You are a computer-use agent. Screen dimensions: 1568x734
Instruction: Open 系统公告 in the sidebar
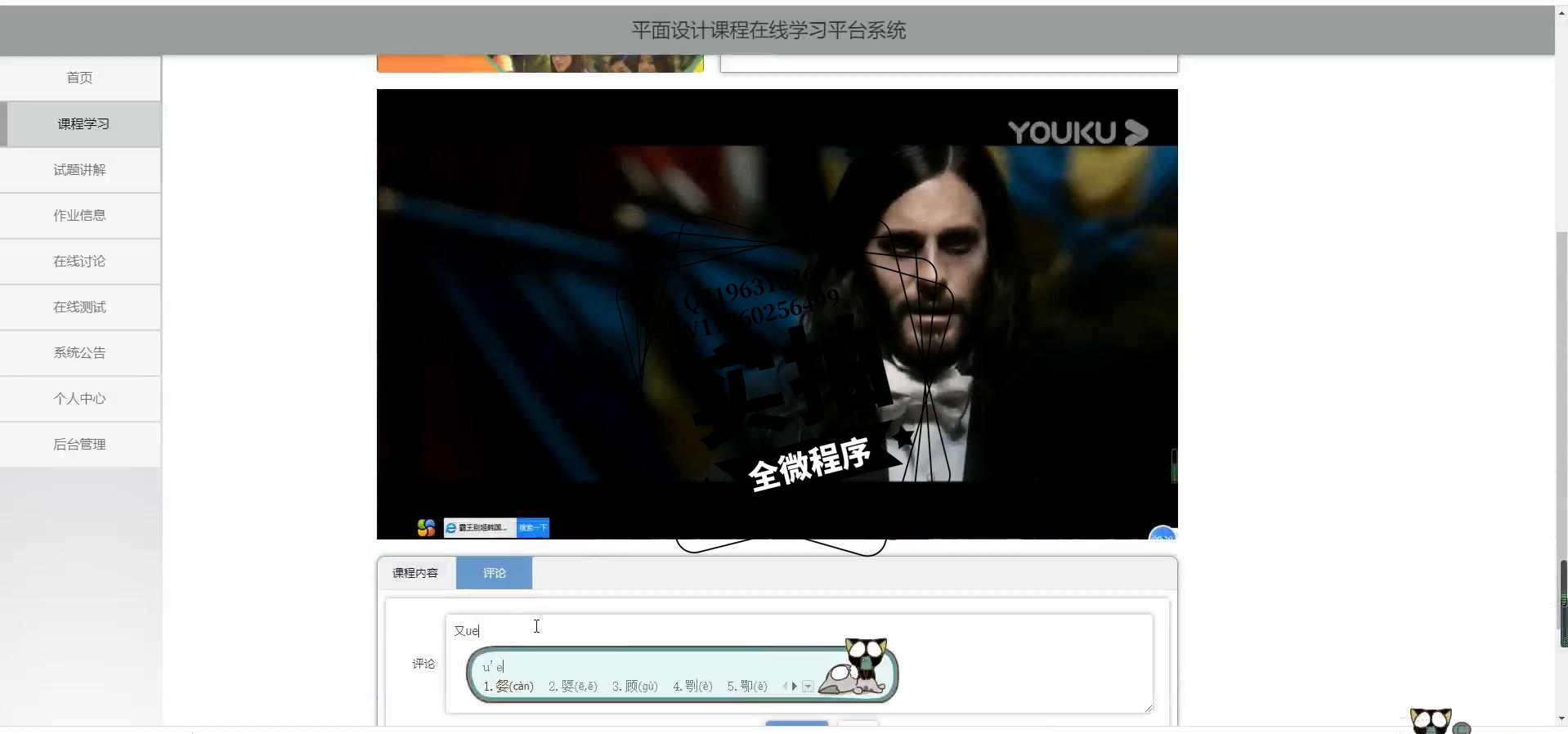80,352
